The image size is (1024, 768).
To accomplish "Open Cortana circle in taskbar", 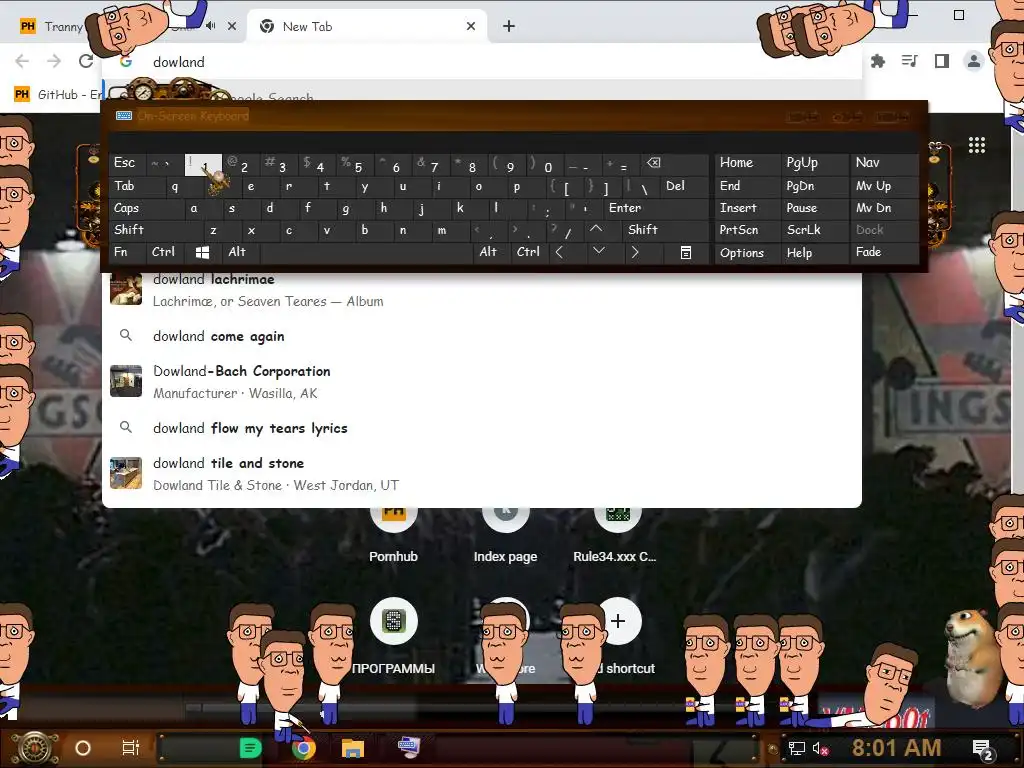I will pos(83,748).
